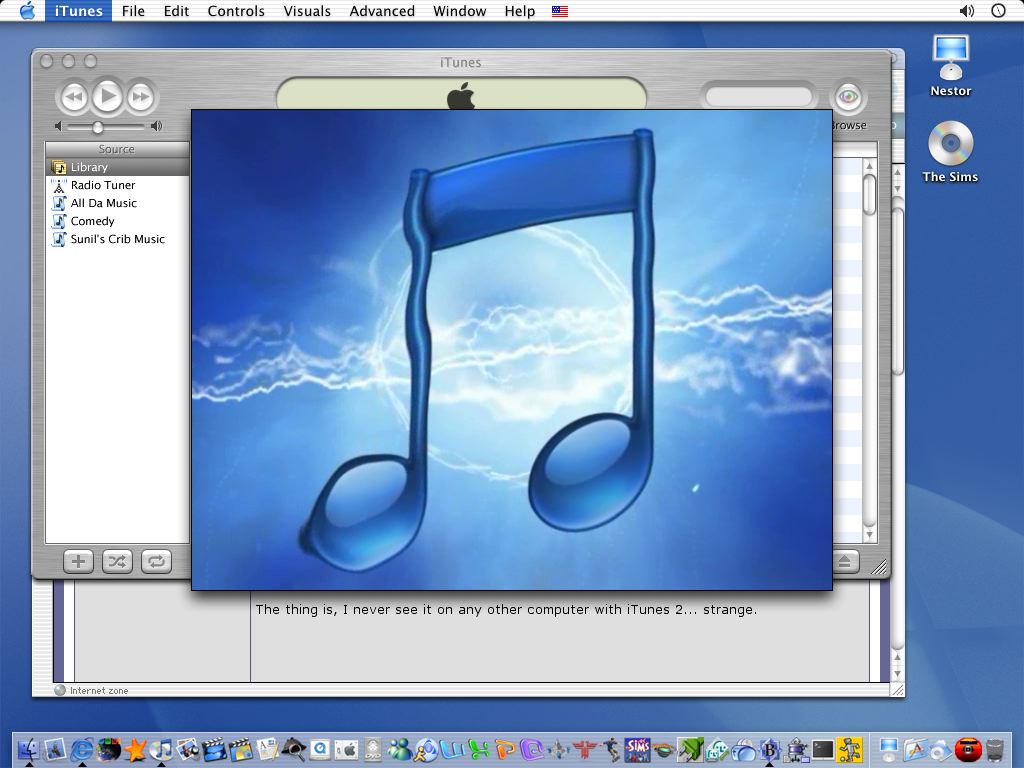Viewport: 1024px width, 768px height.
Task: Open Internet Explorer from the Dock
Action: [x=82, y=750]
